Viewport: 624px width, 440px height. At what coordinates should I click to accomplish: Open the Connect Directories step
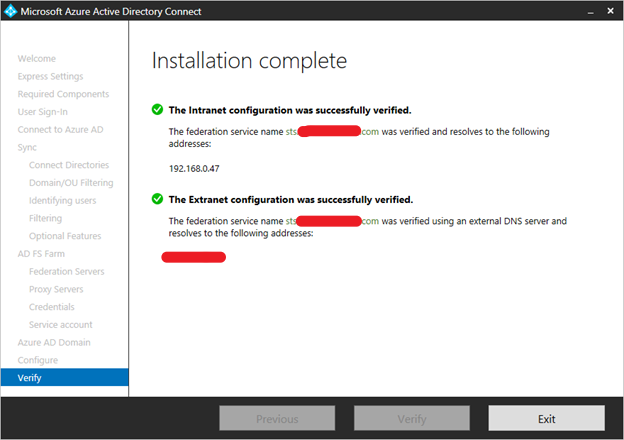pos(69,165)
